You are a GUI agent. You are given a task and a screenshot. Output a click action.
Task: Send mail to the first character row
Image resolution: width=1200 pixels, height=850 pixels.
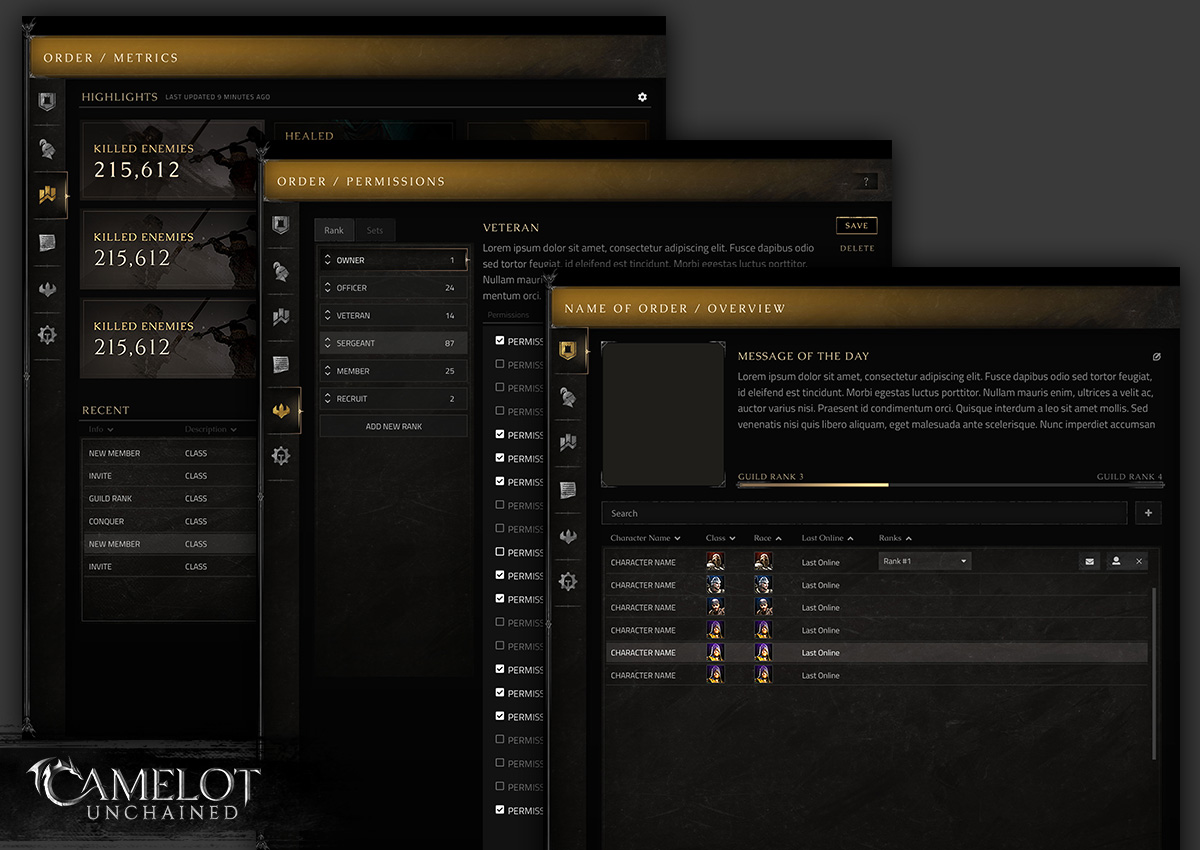point(1089,562)
